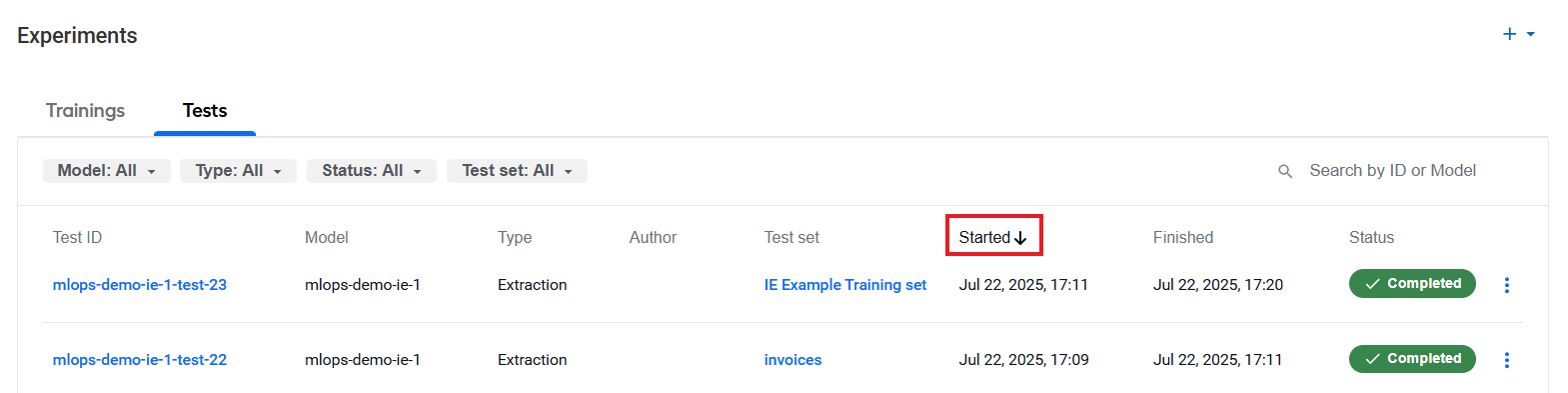This screenshot has height=393, width=1568.
Task: Click the search magnifier icon
Action: point(1285,171)
